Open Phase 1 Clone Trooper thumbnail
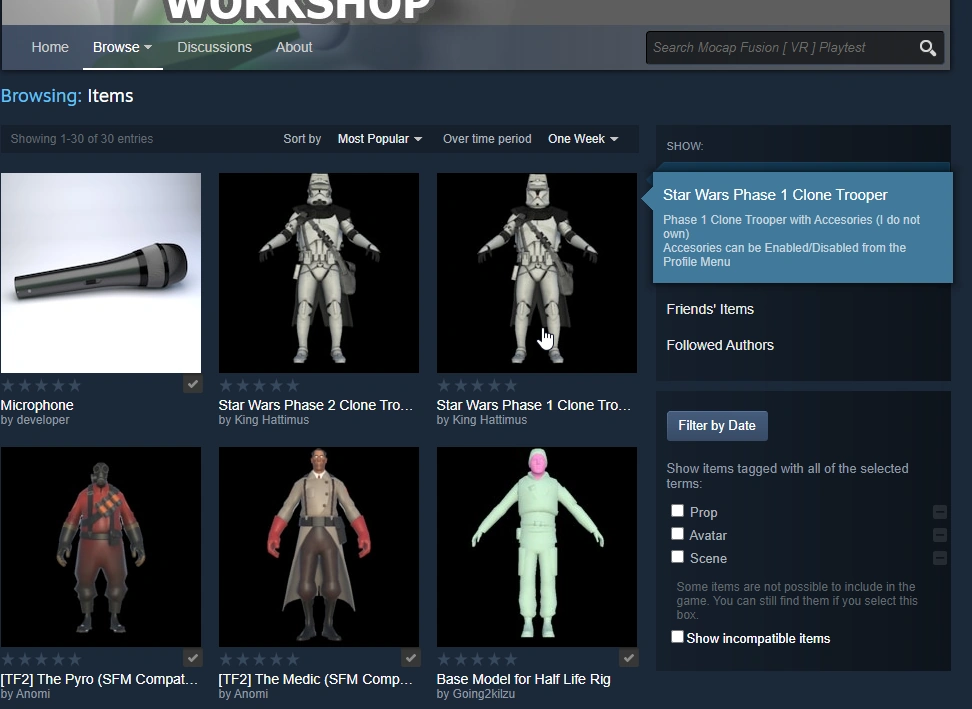972x709 pixels. pyautogui.click(x=537, y=273)
